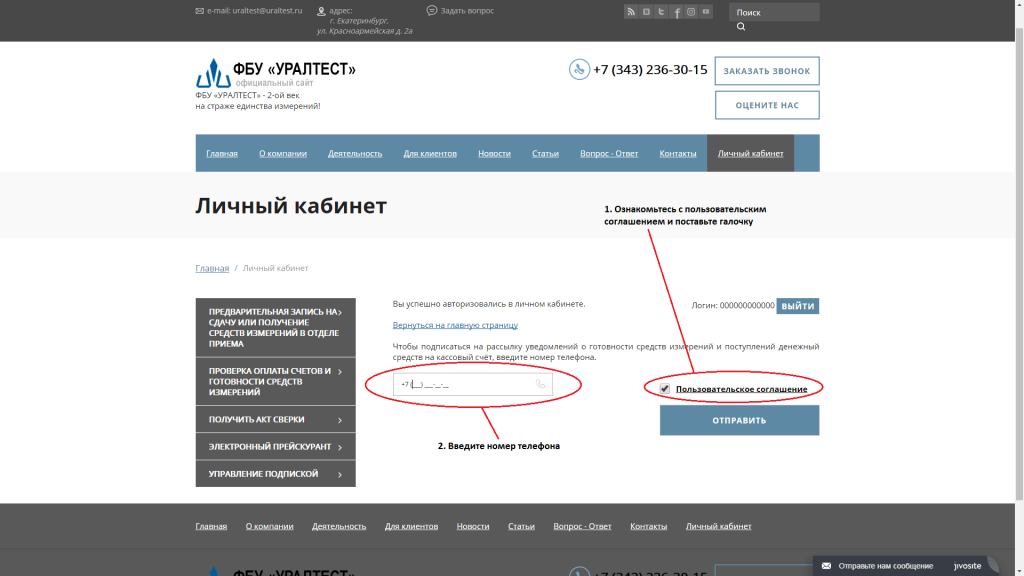Open О компании in the blue header menu
This screenshot has width=1024, height=576.
coord(283,153)
